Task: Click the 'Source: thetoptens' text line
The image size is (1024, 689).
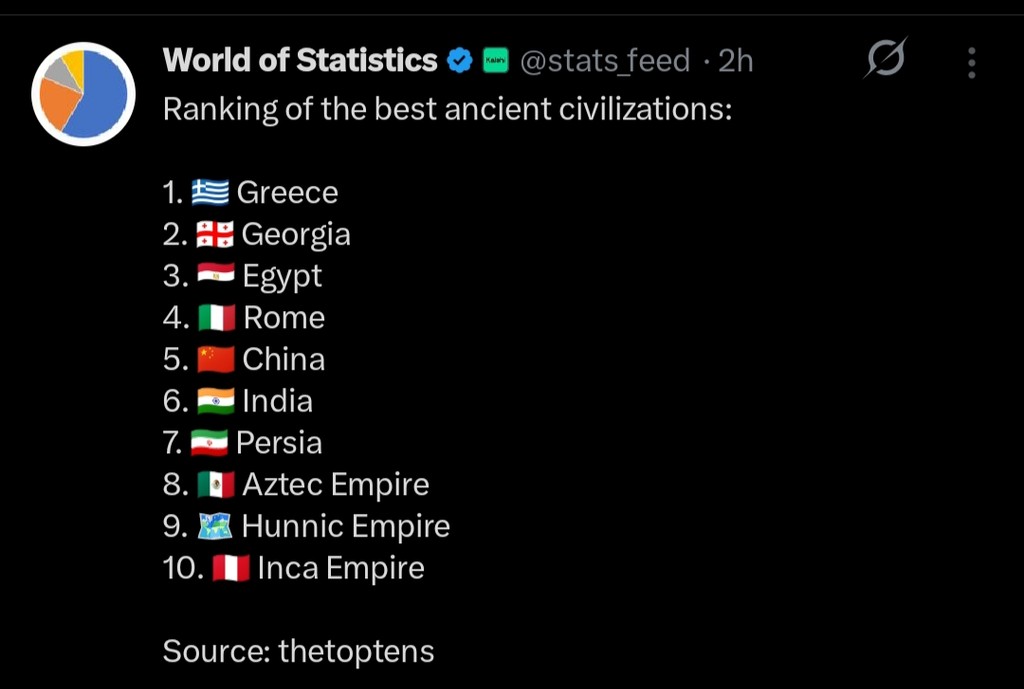Action: pos(298,652)
